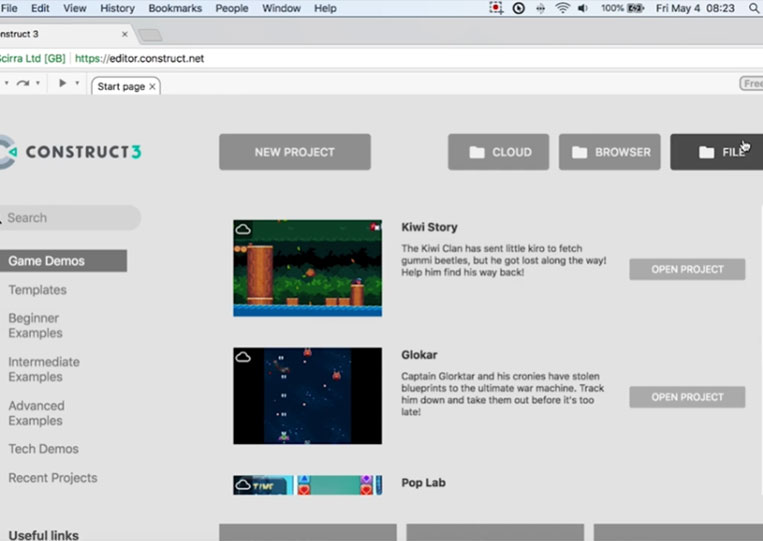This screenshot has height=541, width=763.
Task: Select Recent Projects category
Action: click(x=53, y=478)
